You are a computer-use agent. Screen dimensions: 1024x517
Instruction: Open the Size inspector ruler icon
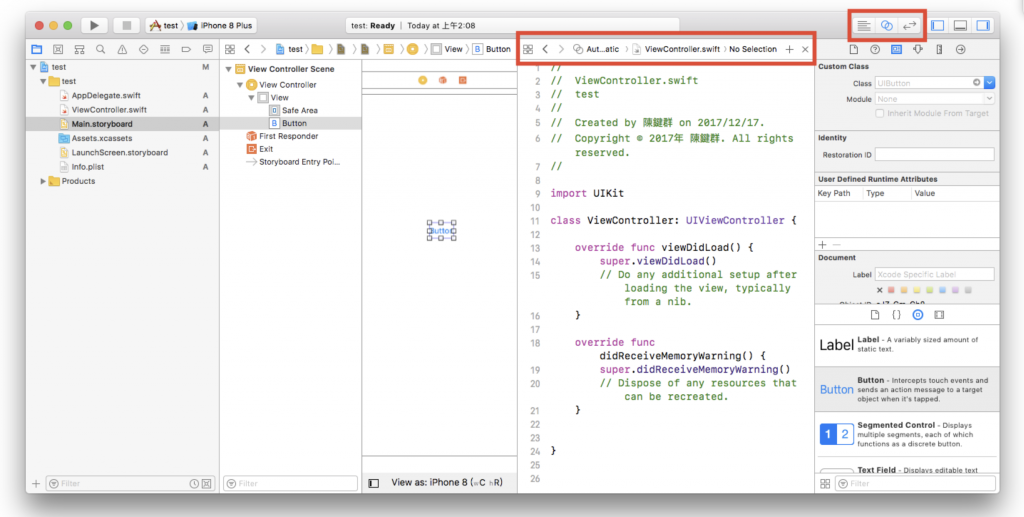(x=939, y=49)
